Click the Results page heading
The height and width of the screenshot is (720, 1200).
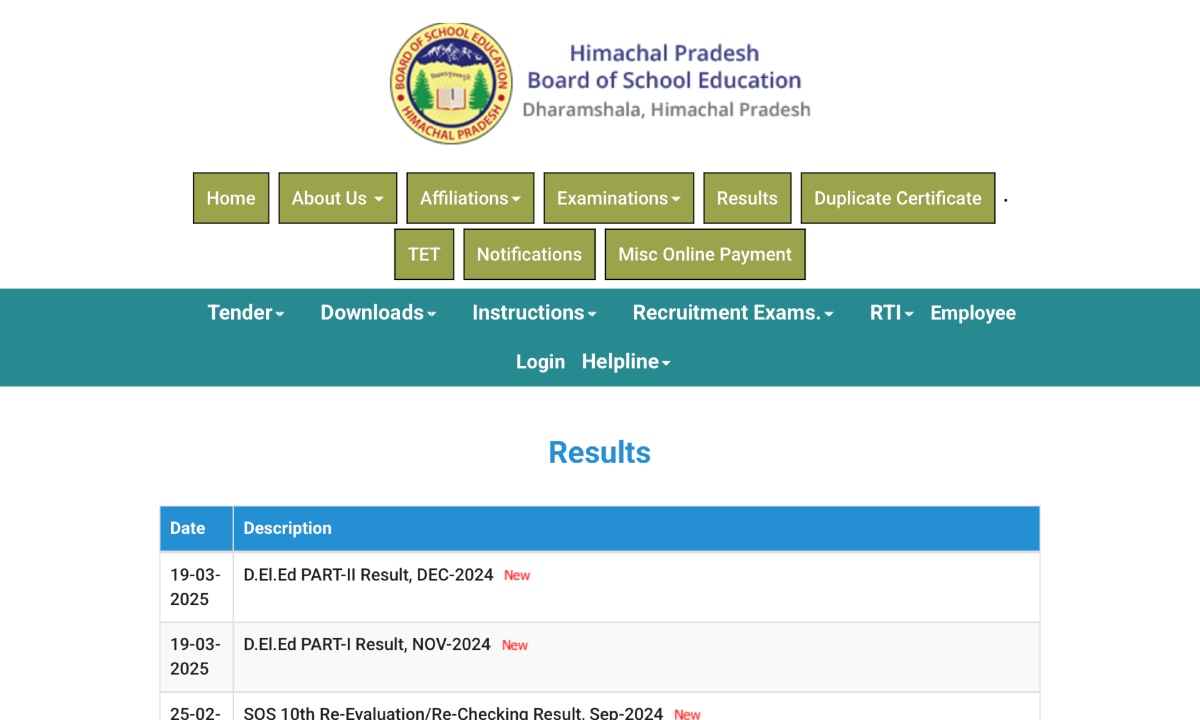600,452
